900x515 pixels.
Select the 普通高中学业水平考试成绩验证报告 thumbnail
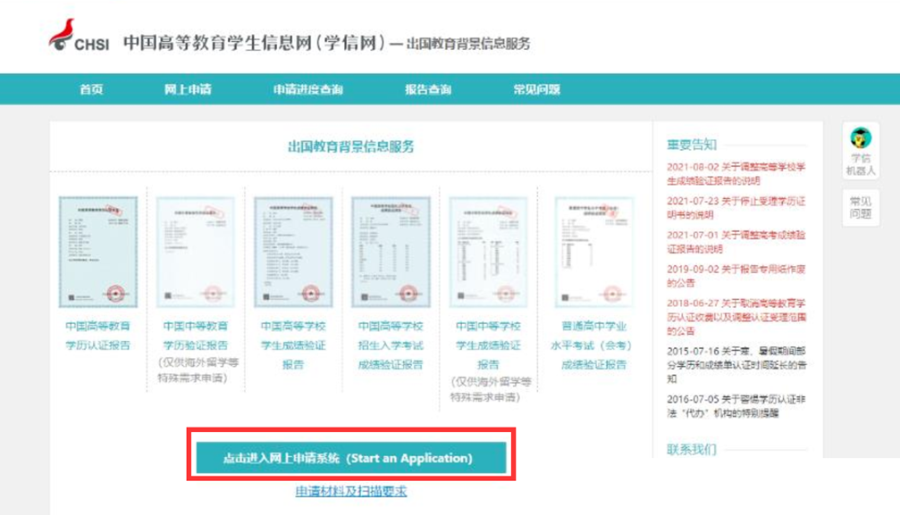(x=594, y=251)
